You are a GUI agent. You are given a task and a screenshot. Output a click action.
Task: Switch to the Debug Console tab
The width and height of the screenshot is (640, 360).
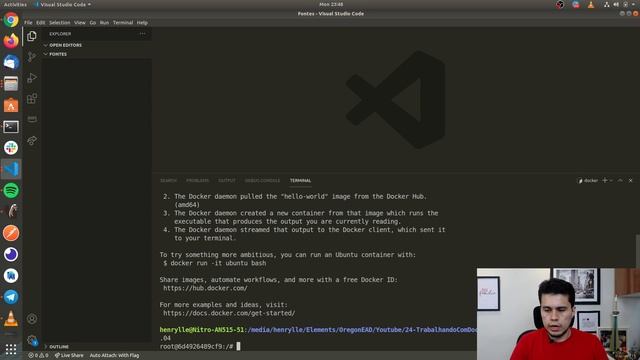click(262, 181)
